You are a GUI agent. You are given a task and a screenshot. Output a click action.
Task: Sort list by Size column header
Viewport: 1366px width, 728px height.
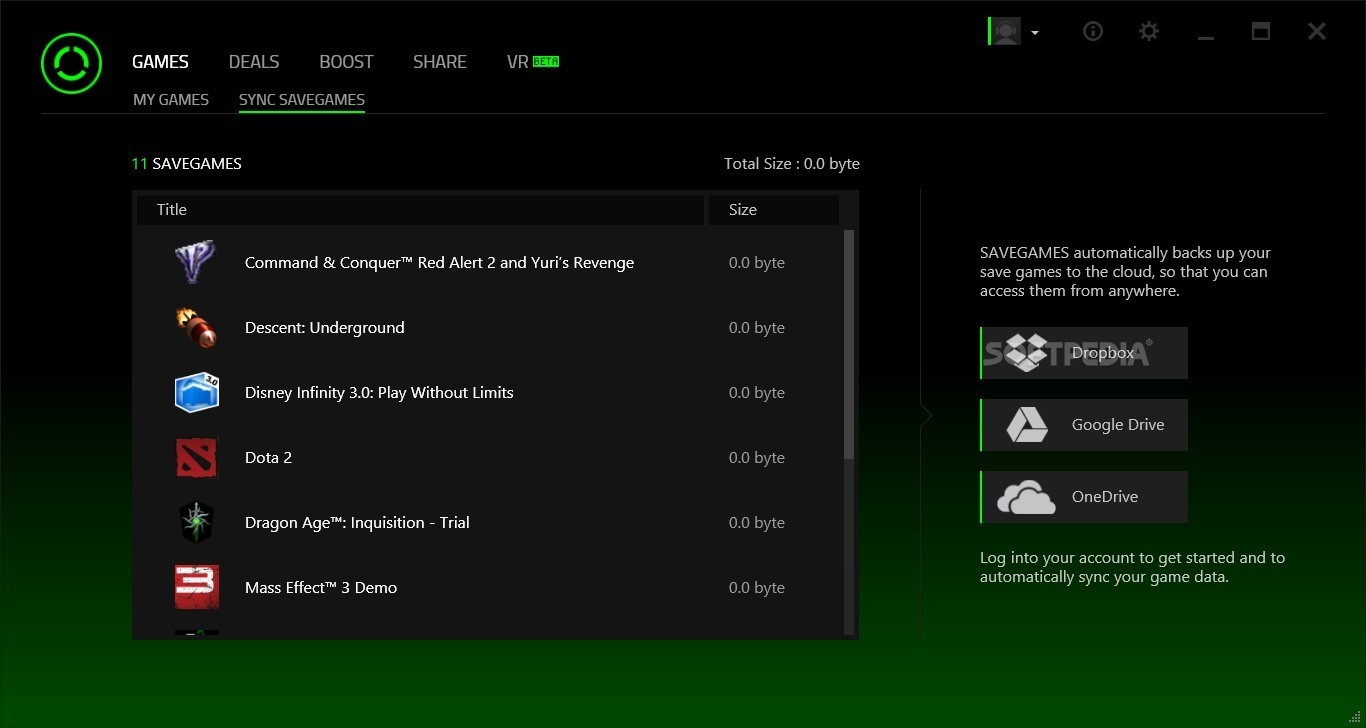(774, 209)
